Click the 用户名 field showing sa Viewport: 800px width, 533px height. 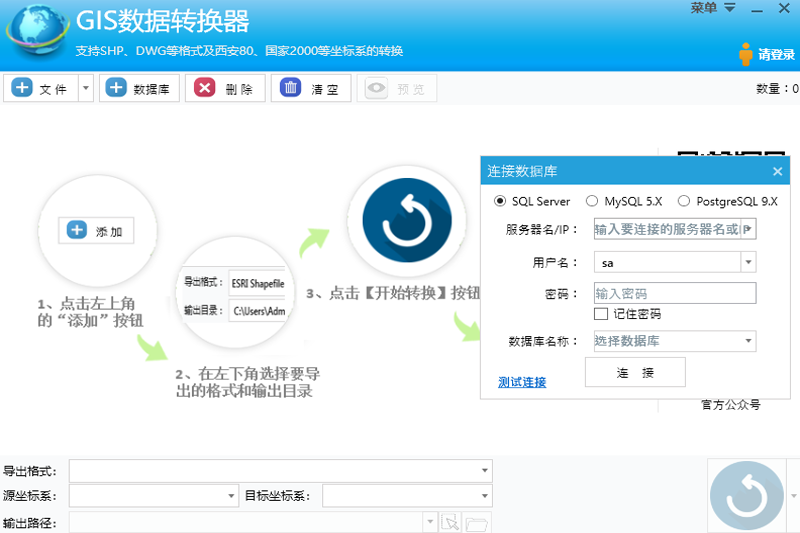[x=667, y=263]
